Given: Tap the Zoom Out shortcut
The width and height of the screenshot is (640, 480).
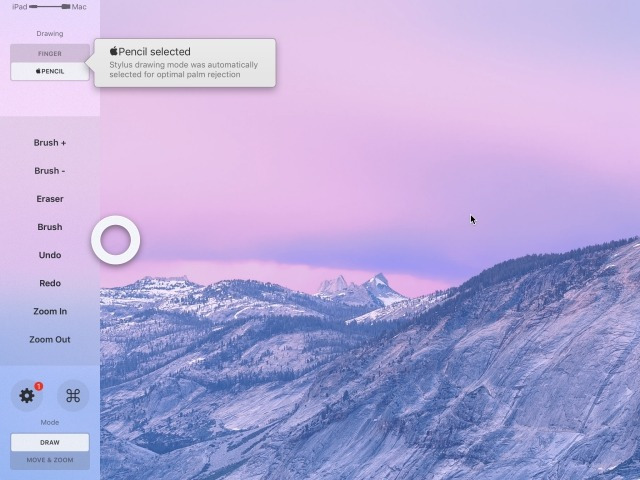Looking at the screenshot, I should 50,340.
